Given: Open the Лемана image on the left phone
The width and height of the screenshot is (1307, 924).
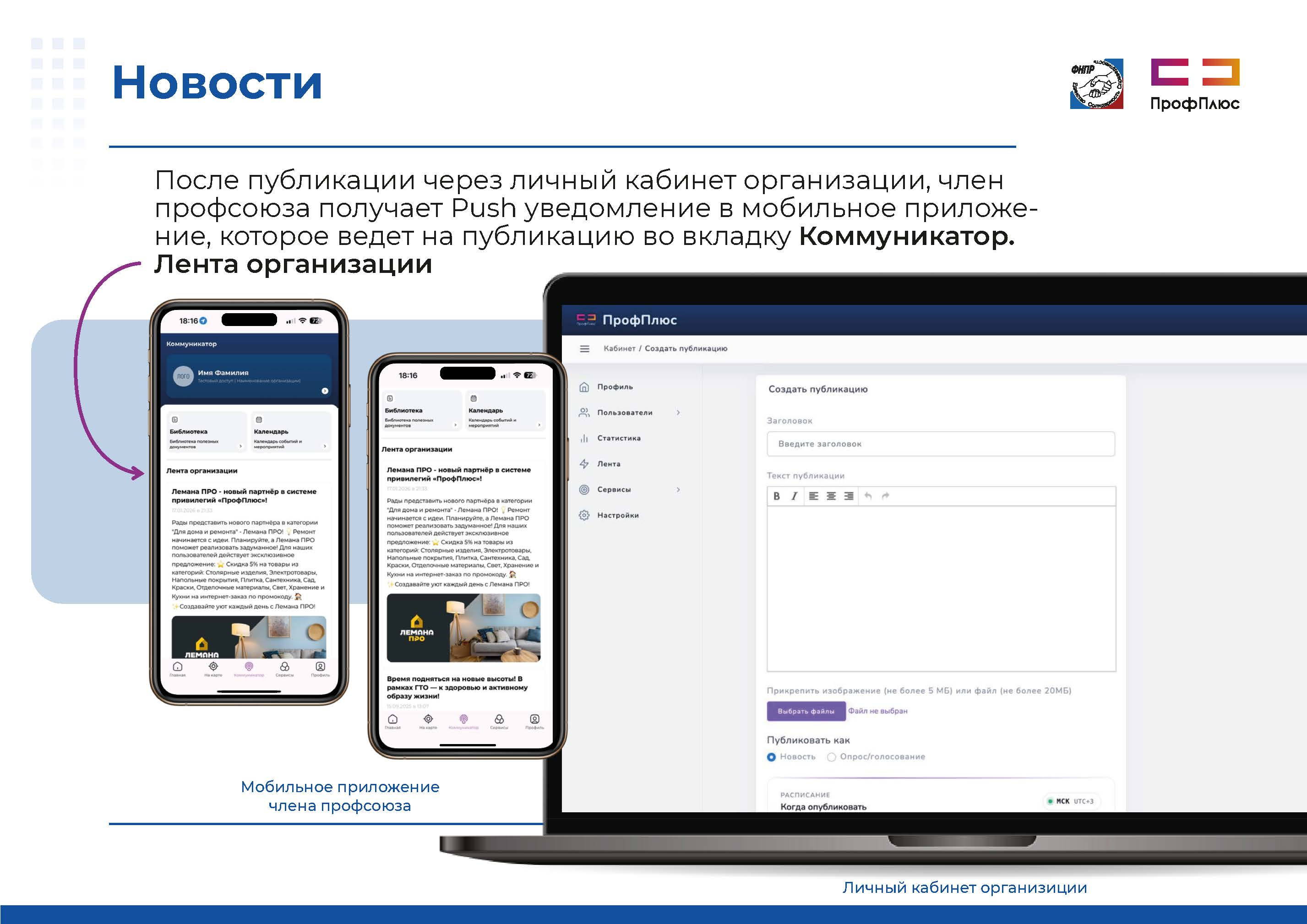Looking at the screenshot, I should point(249,637).
